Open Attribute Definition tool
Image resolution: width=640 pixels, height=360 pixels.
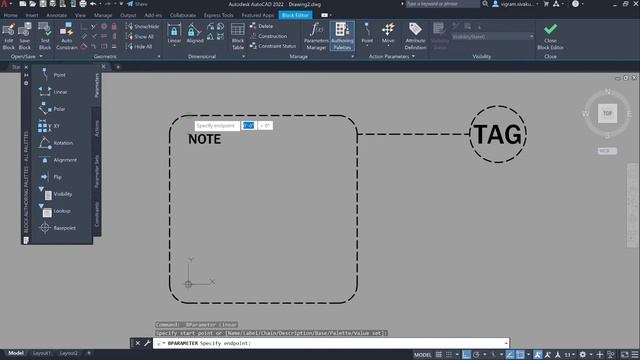pyautogui.click(x=415, y=36)
